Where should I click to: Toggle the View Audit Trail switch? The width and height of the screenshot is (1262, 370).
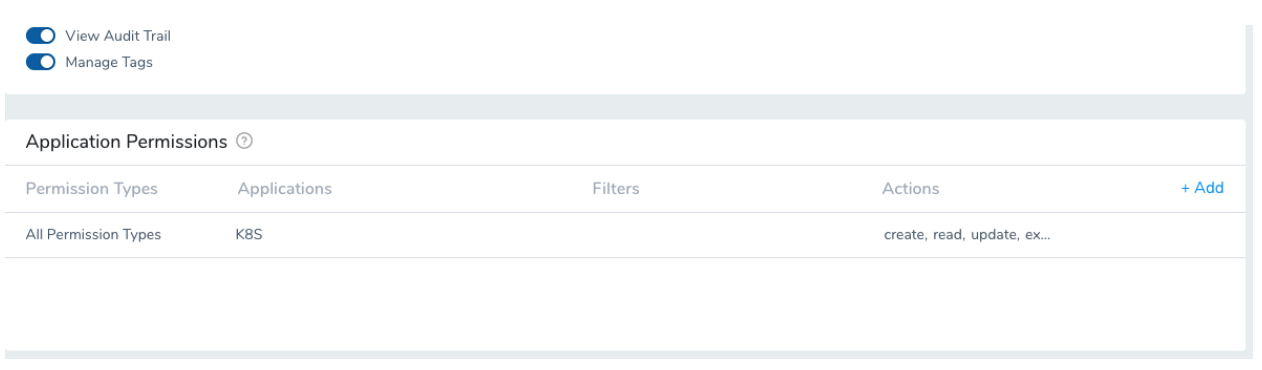pyautogui.click(x=40, y=35)
